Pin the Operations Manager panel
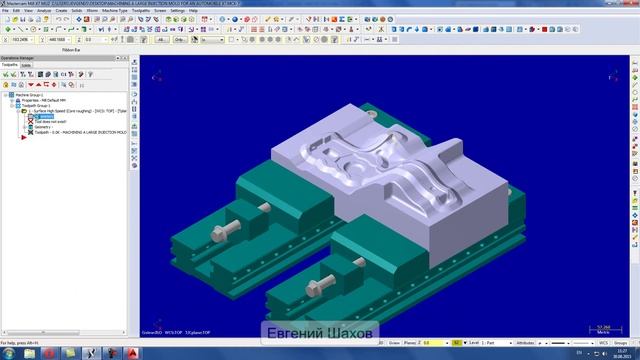The height and width of the screenshot is (360, 640). click(x=118, y=58)
